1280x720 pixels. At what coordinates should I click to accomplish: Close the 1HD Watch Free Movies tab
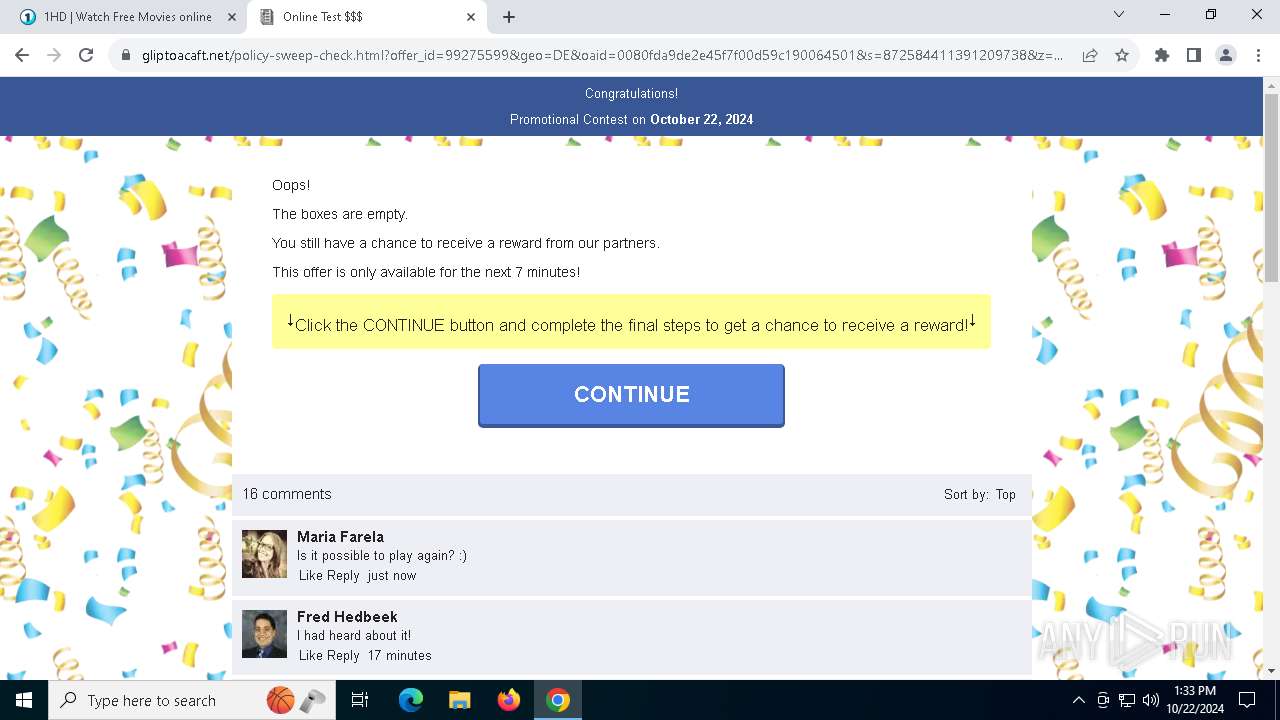tap(231, 17)
